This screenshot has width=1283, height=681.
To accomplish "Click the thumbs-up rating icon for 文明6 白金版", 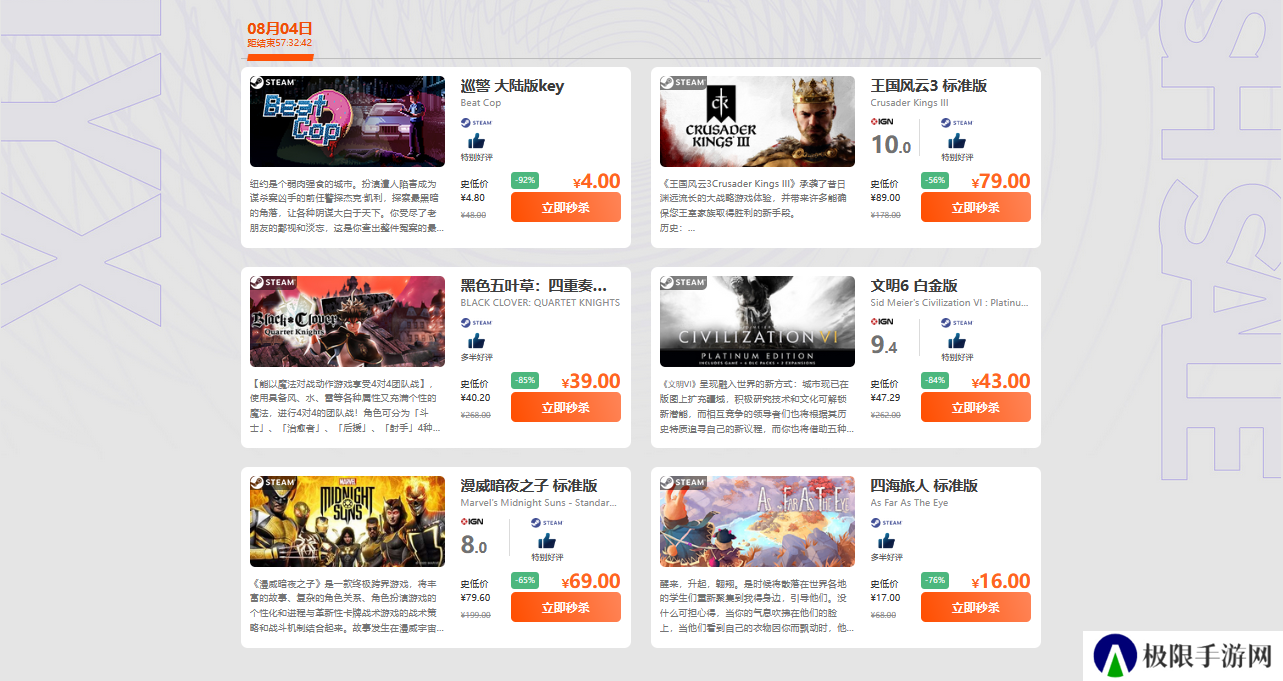I will point(957,341).
